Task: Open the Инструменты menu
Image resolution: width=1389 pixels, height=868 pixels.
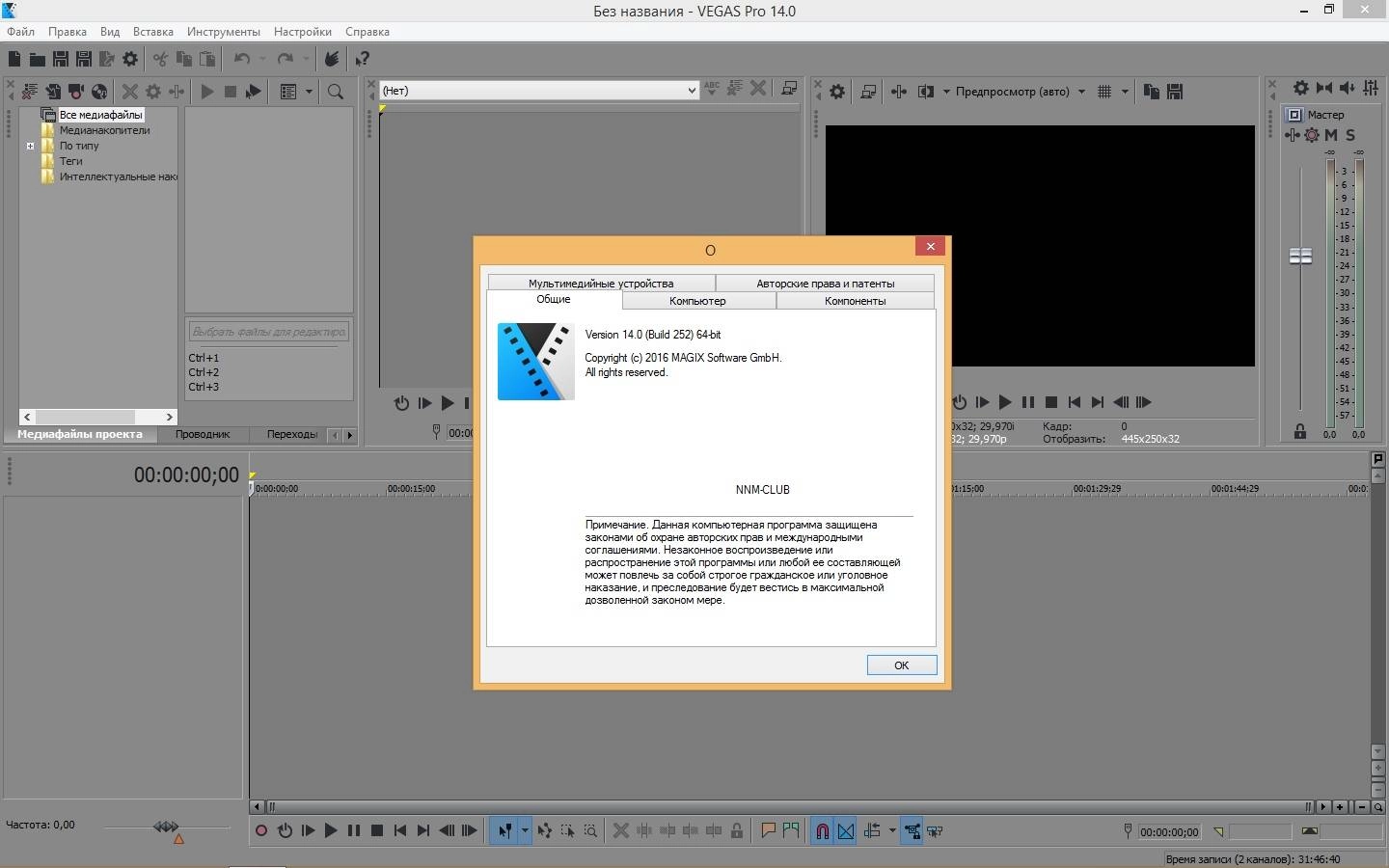Action: click(223, 31)
